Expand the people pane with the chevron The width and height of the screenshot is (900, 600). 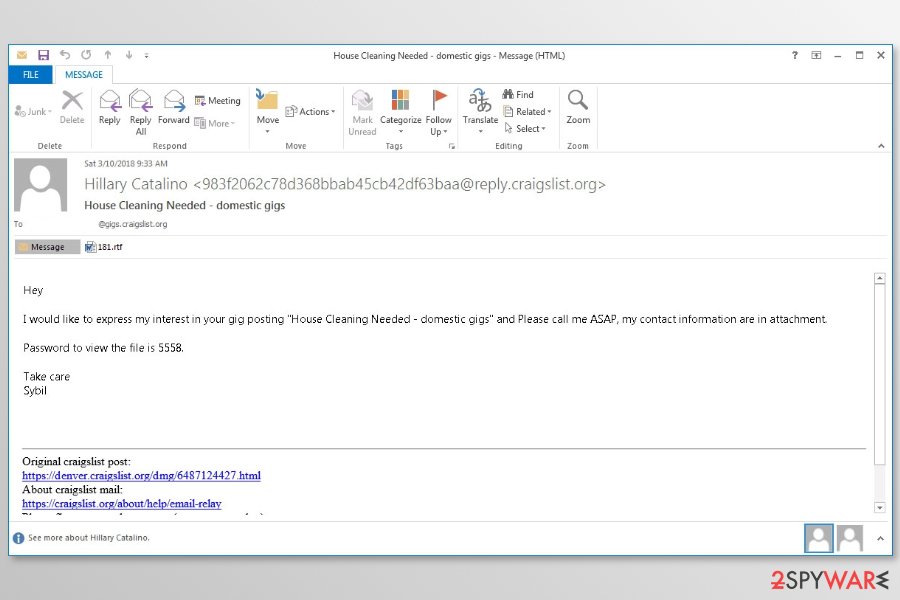[x=880, y=538]
